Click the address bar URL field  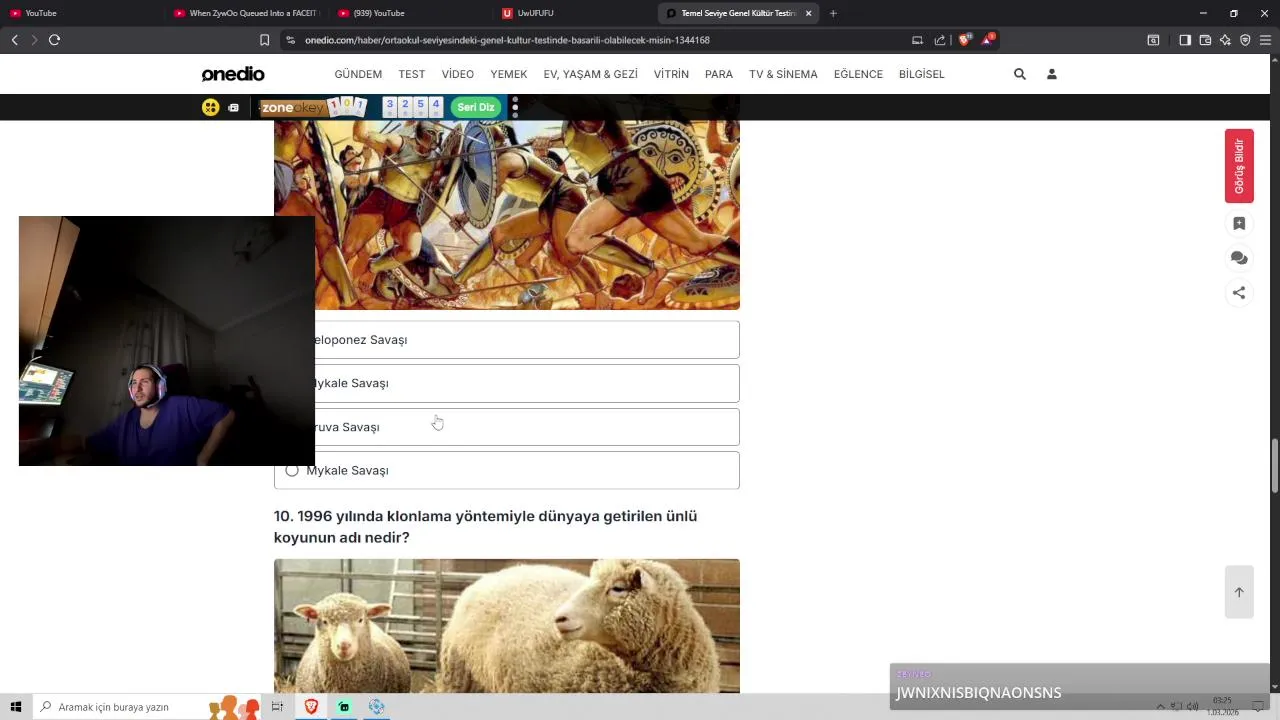[600, 40]
